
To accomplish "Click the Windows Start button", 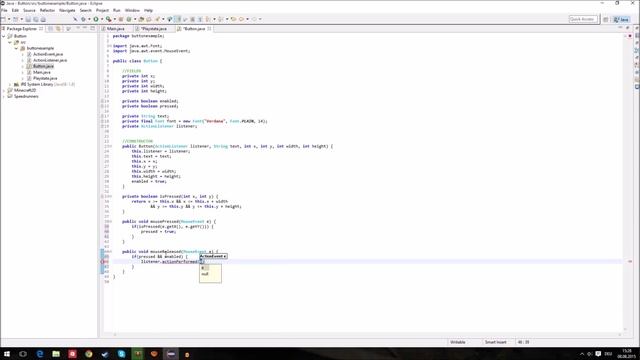I will [x=7, y=354].
